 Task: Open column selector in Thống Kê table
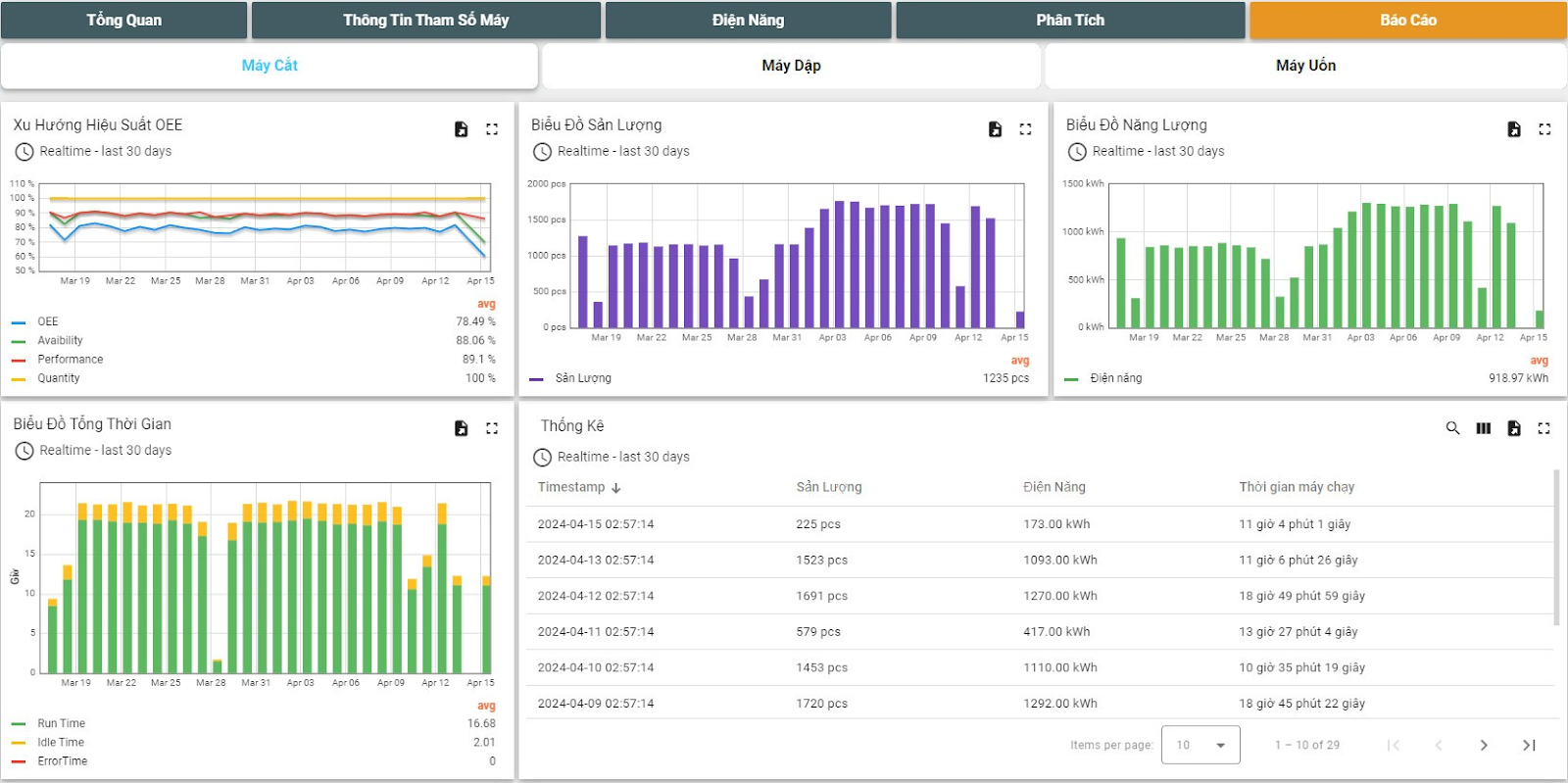pyautogui.click(x=1484, y=428)
